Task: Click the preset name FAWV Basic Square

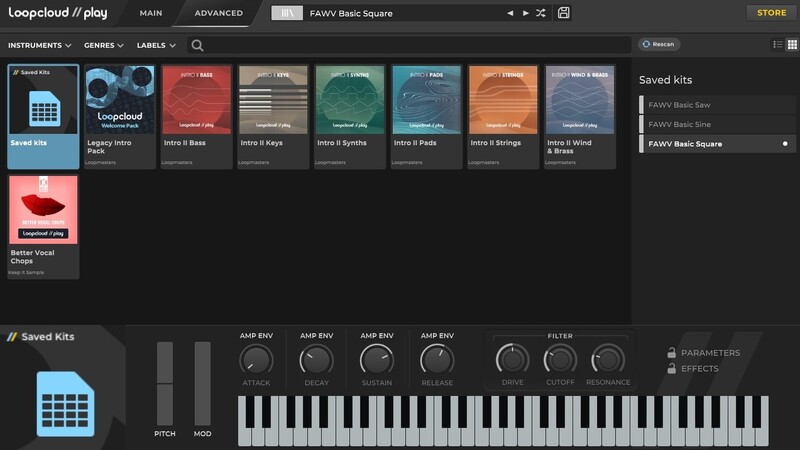Action: coord(351,14)
